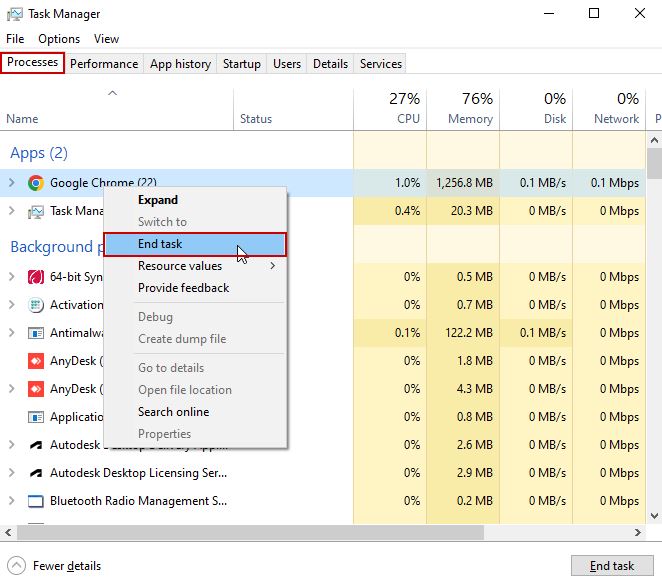Choose End task in the context menu
The width and height of the screenshot is (662, 585).
(195, 244)
